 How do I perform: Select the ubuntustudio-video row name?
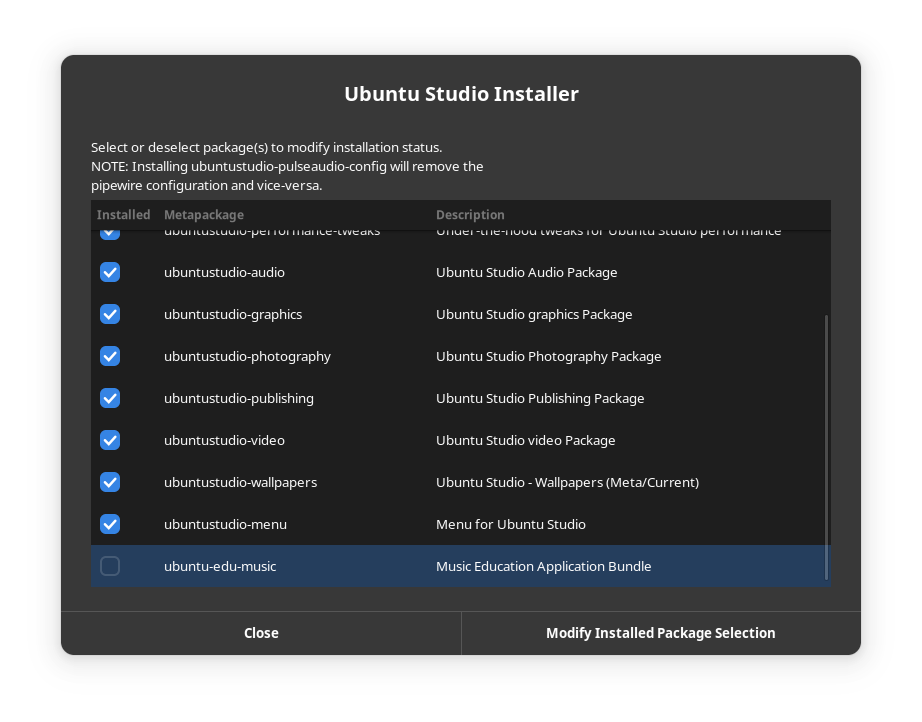[224, 440]
